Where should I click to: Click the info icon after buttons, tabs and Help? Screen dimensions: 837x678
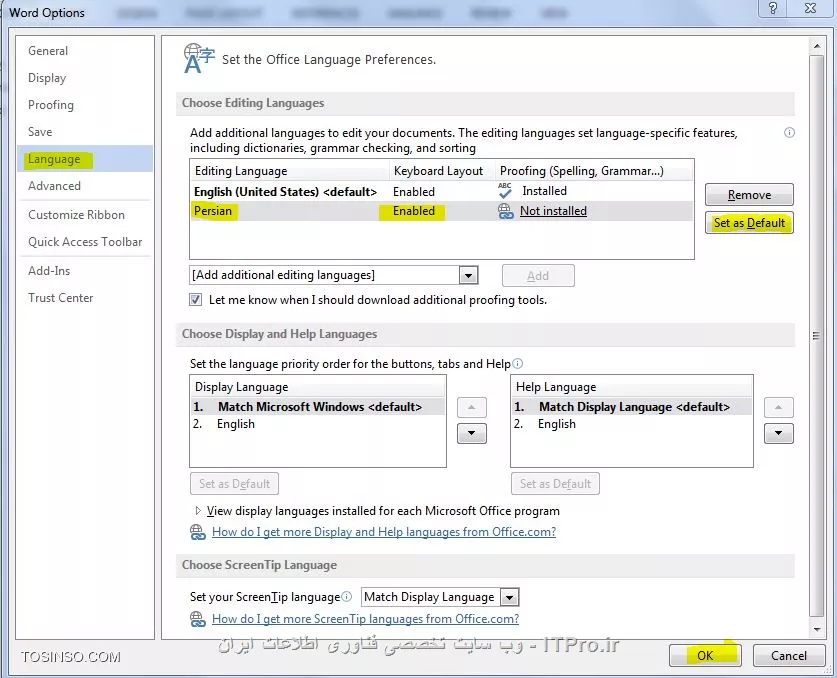click(x=517, y=364)
